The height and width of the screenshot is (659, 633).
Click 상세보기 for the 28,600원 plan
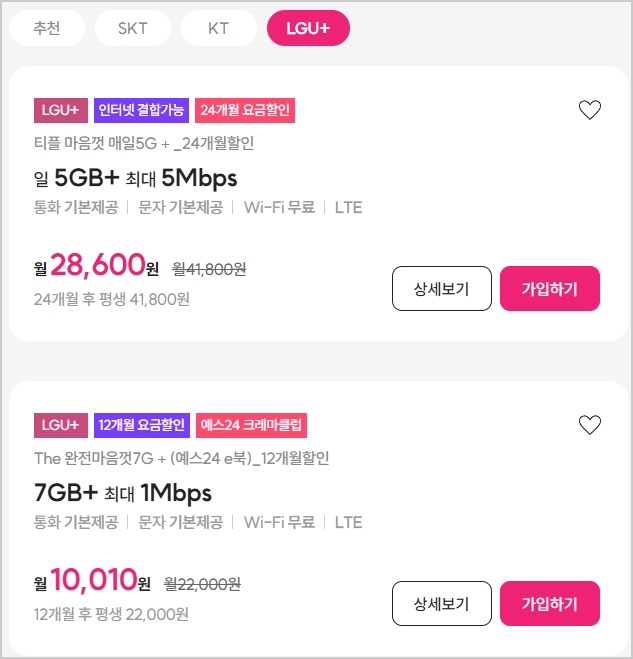coord(442,289)
